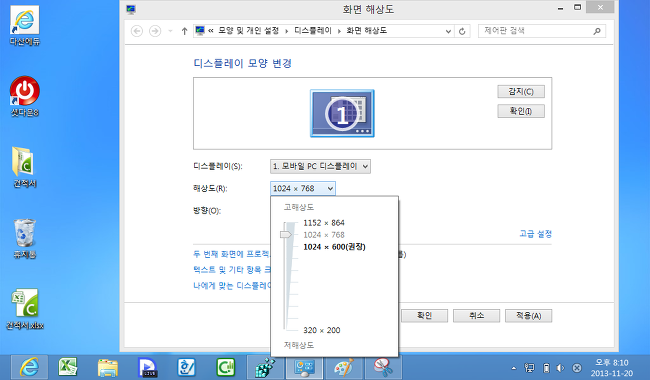Screen dimensions: 650x380
Task: Select the 견적서 folder on desktop
Action: tap(25, 167)
